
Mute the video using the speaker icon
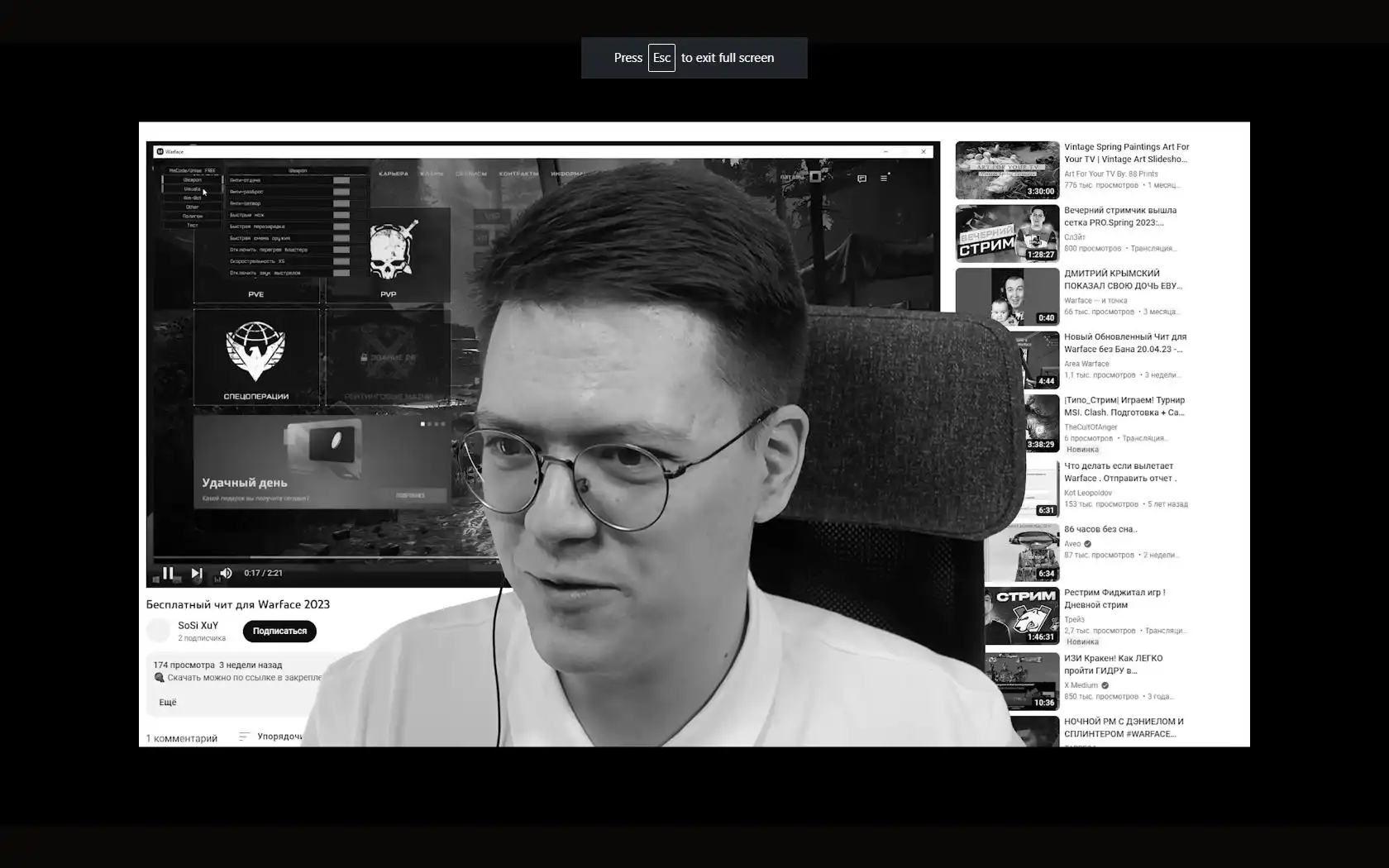tap(226, 573)
